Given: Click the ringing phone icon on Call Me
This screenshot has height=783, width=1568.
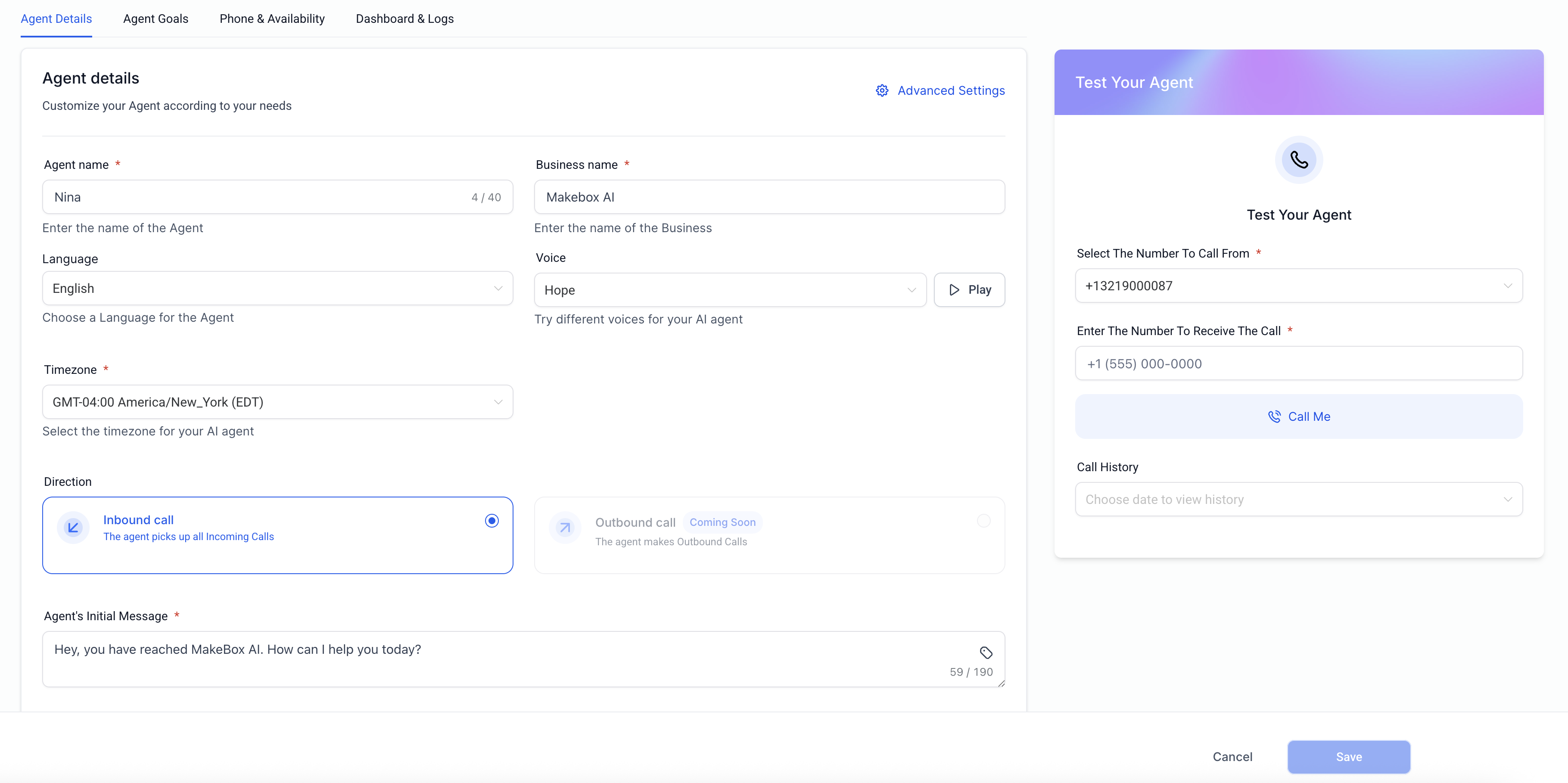Looking at the screenshot, I should (x=1274, y=417).
